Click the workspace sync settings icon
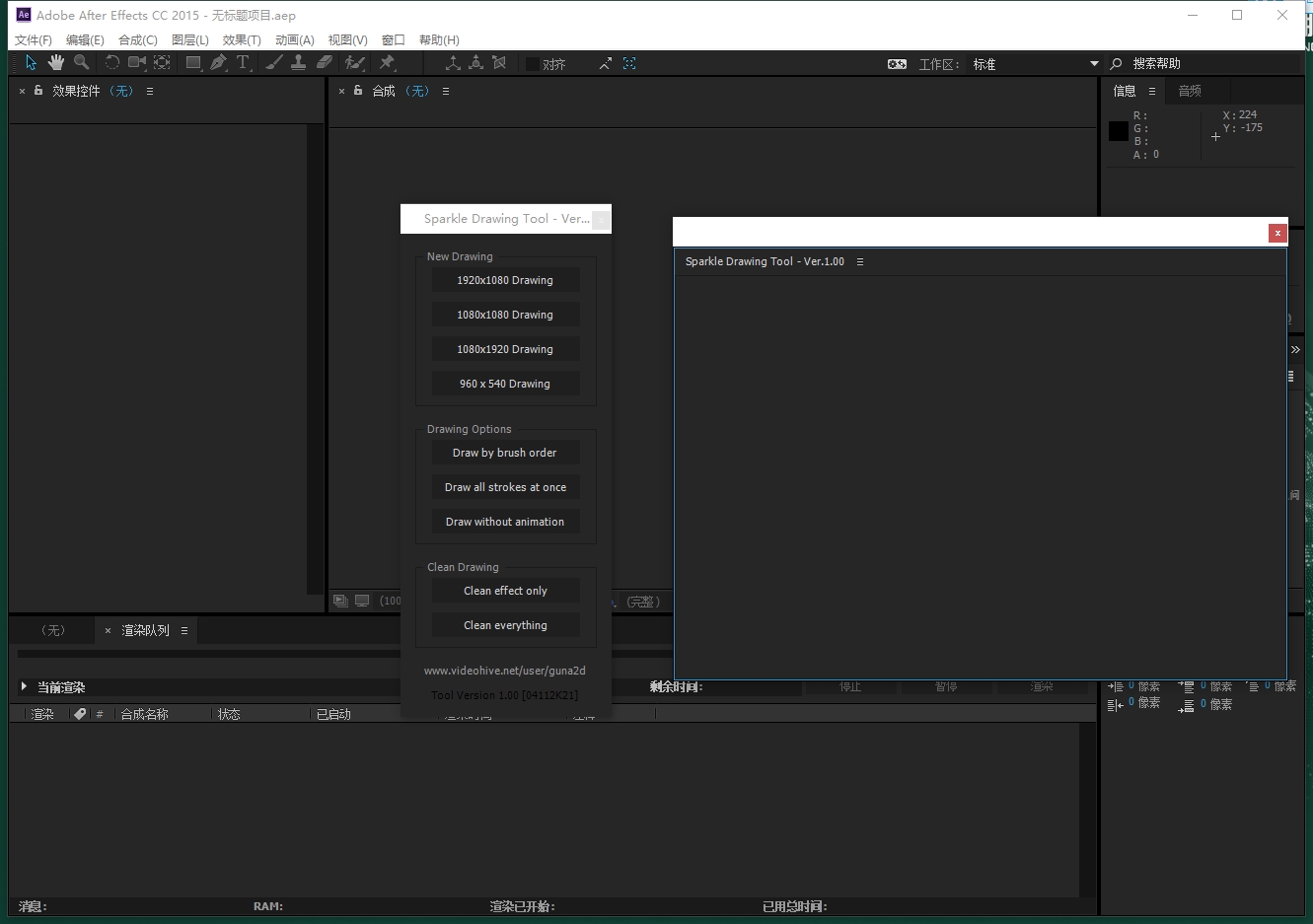This screenshot has width=1313, height=924. click(897, 64)
